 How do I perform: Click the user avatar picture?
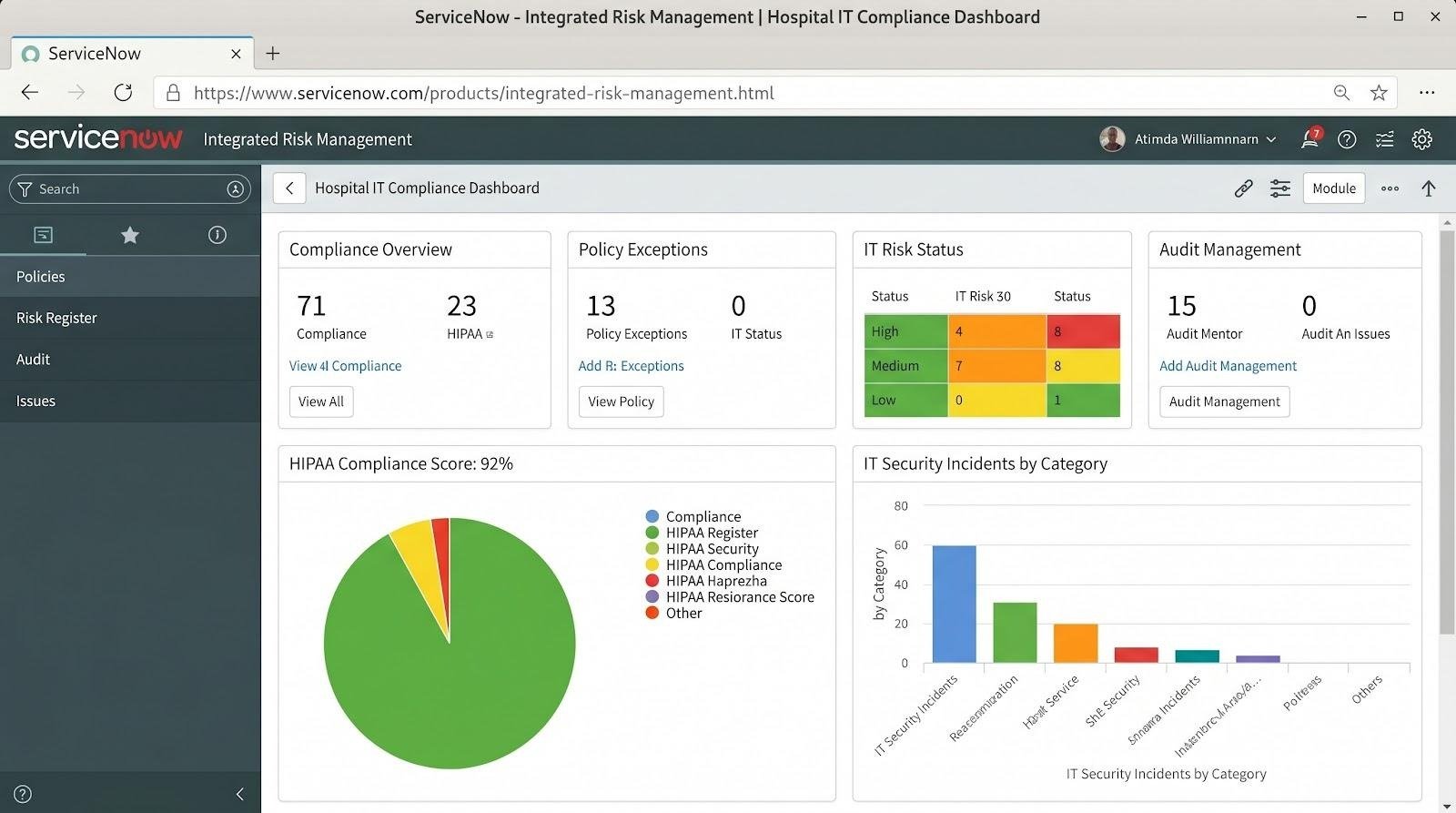[1112, 139]
